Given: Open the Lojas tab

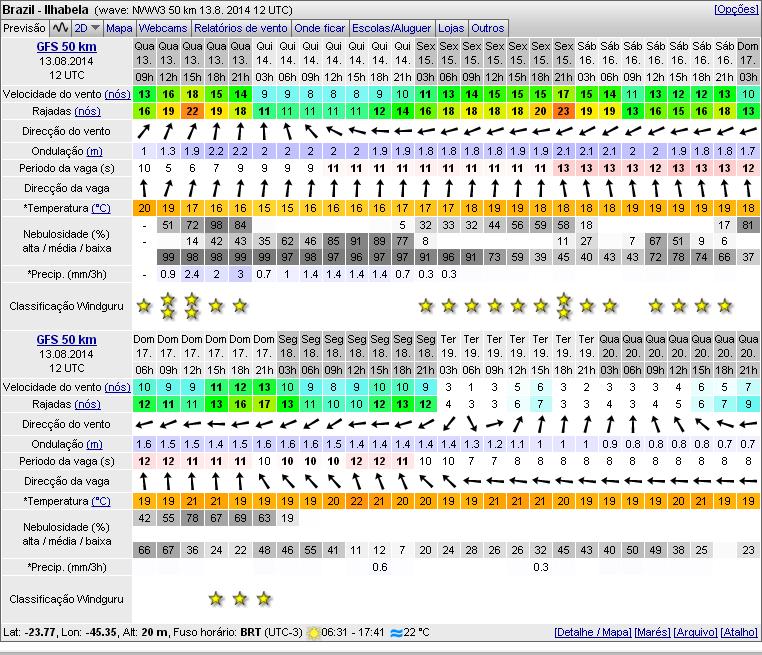Looking at the screenshot, I should 451,28.
